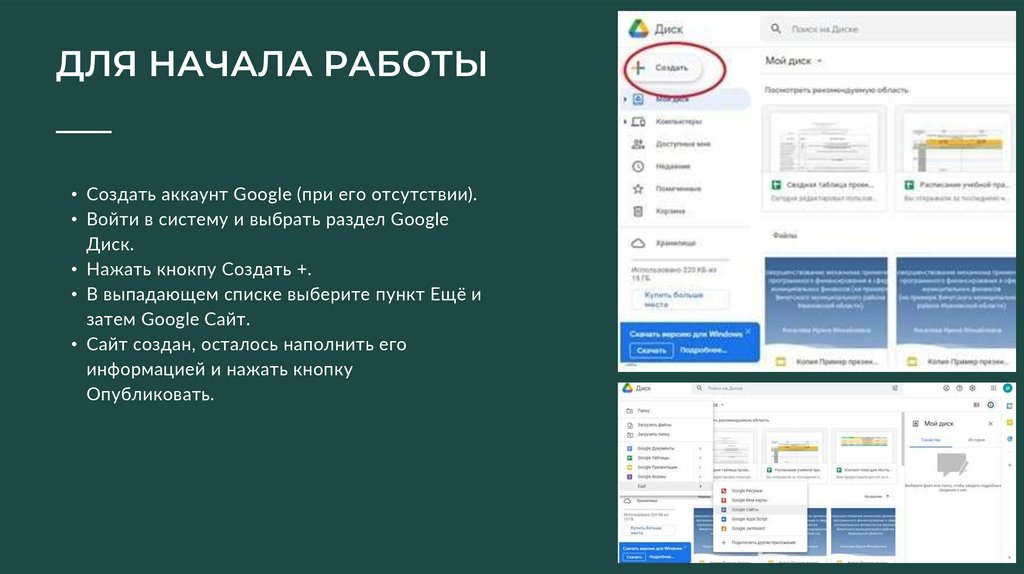Select the Компьютеры icon in the upper screenshot sidebar

click(x=638, y=121)
